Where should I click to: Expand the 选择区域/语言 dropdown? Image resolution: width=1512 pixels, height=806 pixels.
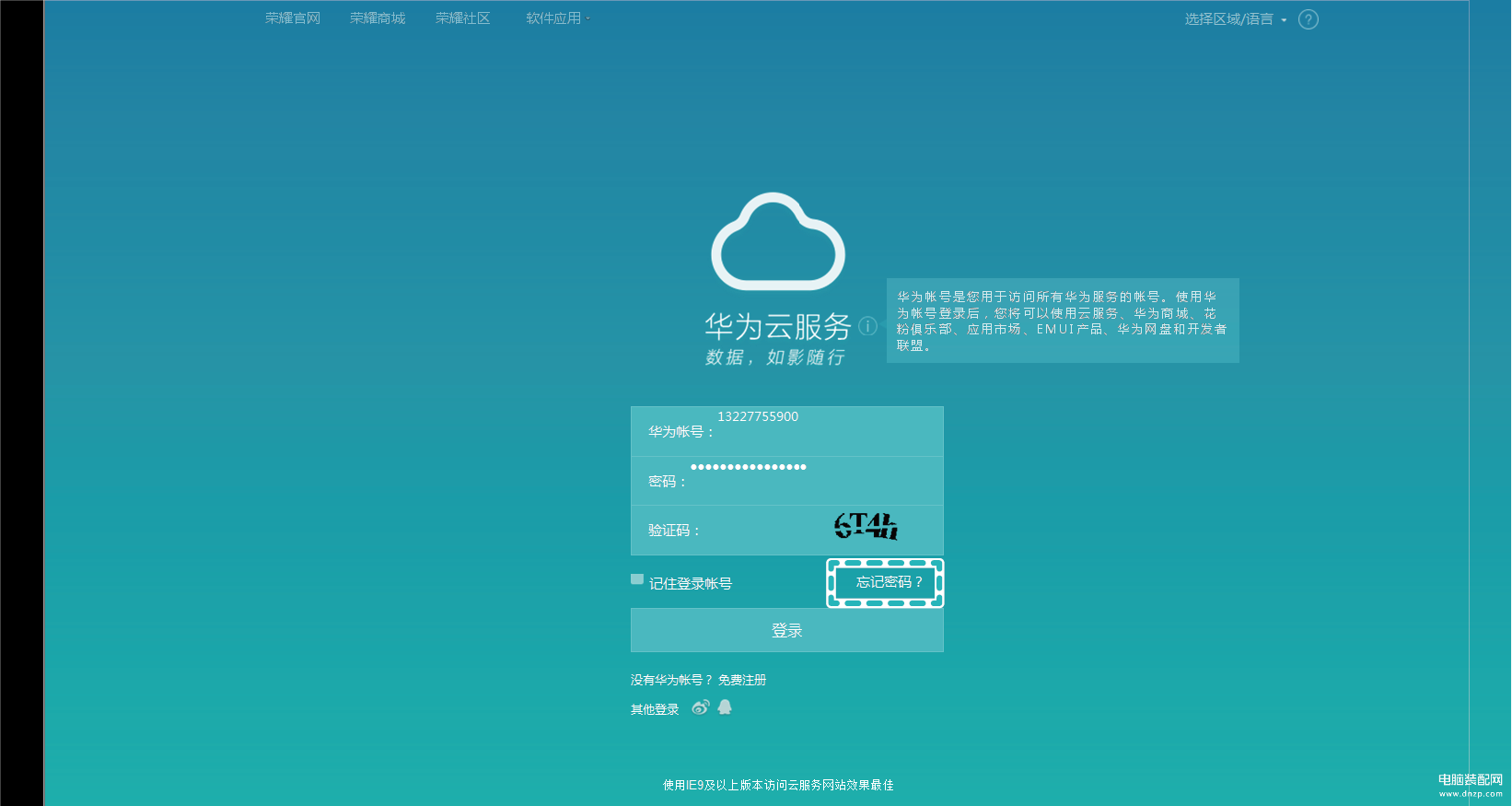pyautogui.click(x=1236, y=19)
